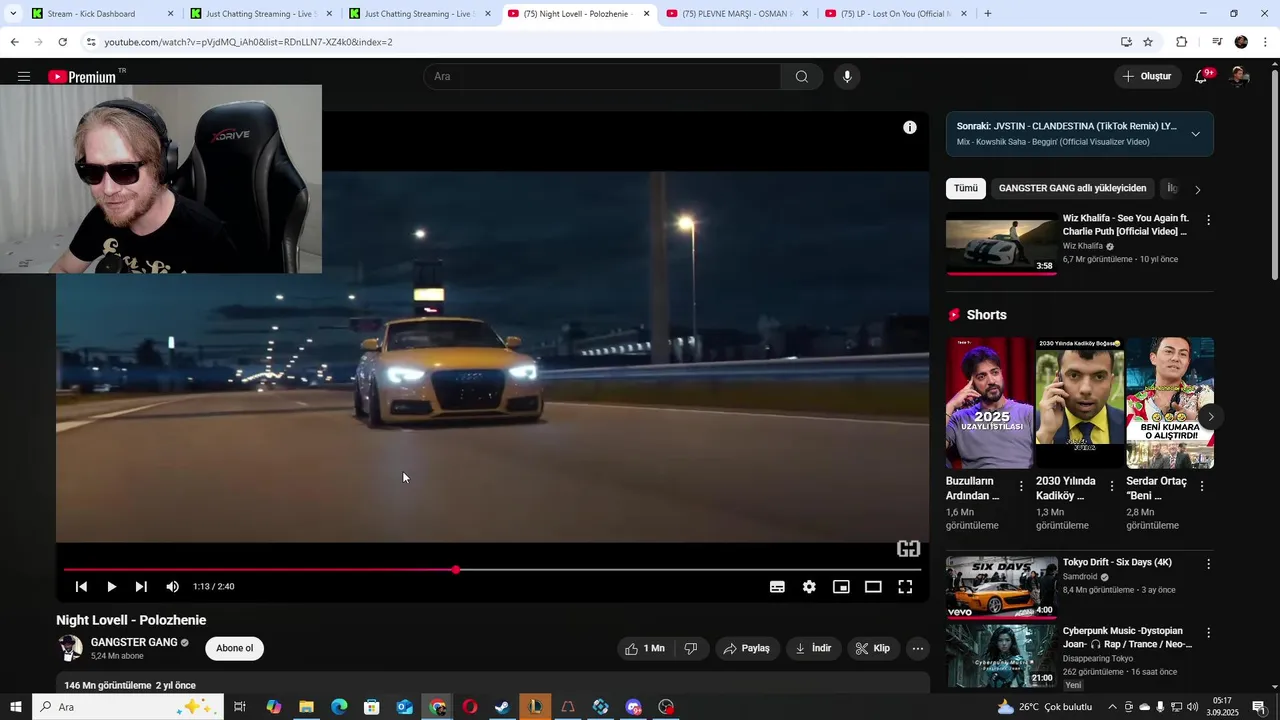The width and height of the screenshot is (1280, 720).
Task: Go to YouTube Premium home logo
Action: 82,77
